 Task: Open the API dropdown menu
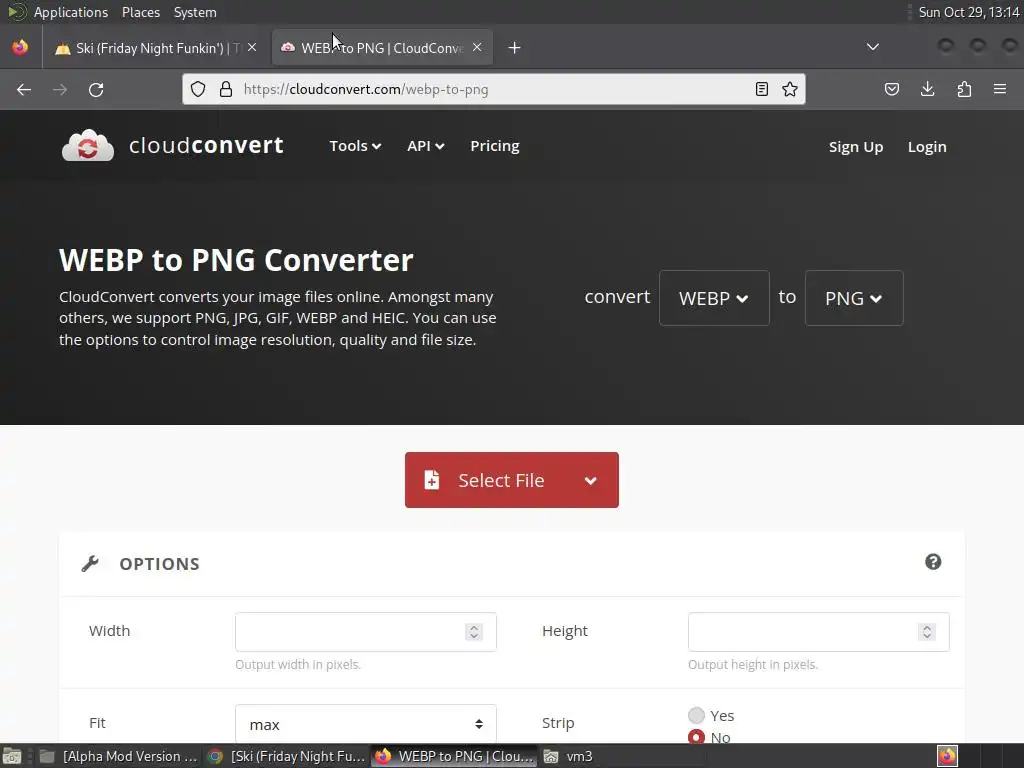click(426, 146)
